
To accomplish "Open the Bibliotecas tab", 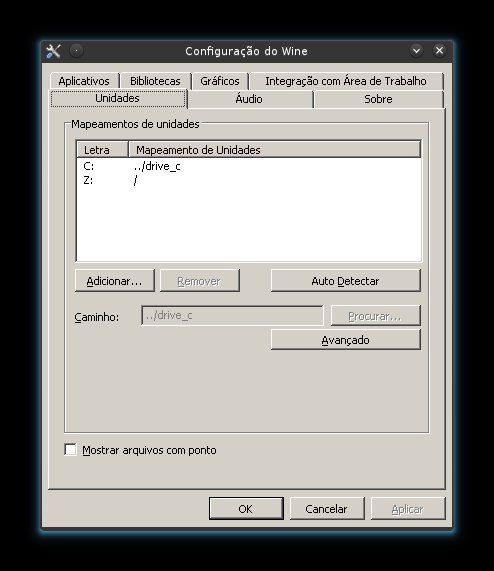I will coord(155,81).
